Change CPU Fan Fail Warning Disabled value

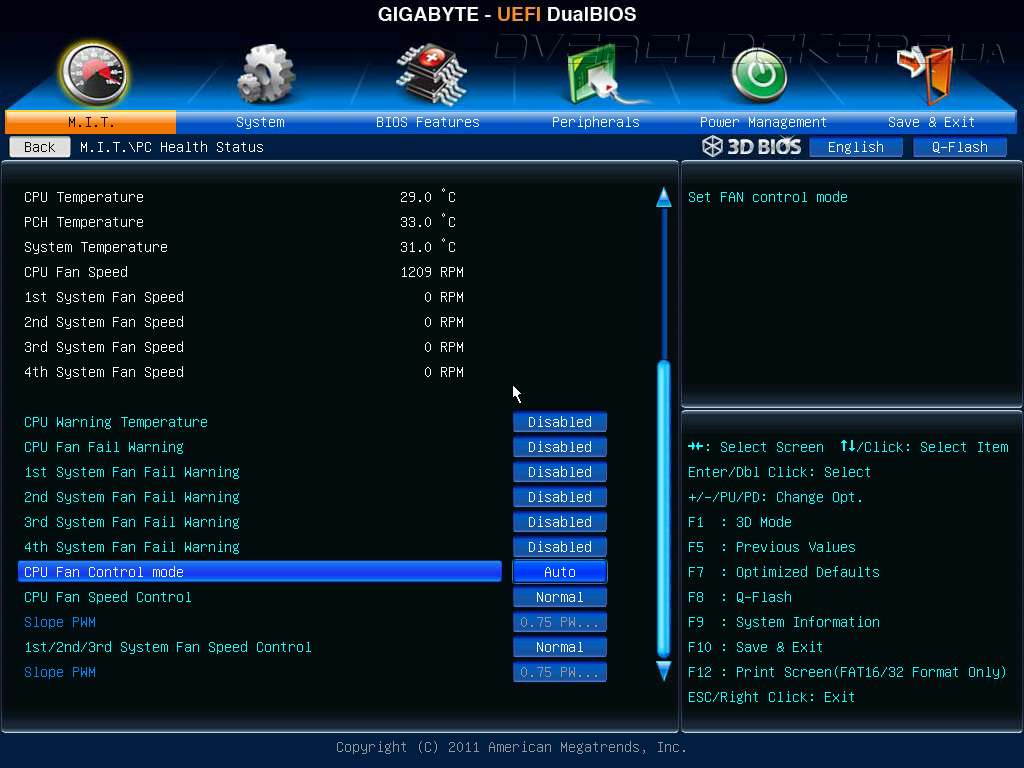point(560,447)
